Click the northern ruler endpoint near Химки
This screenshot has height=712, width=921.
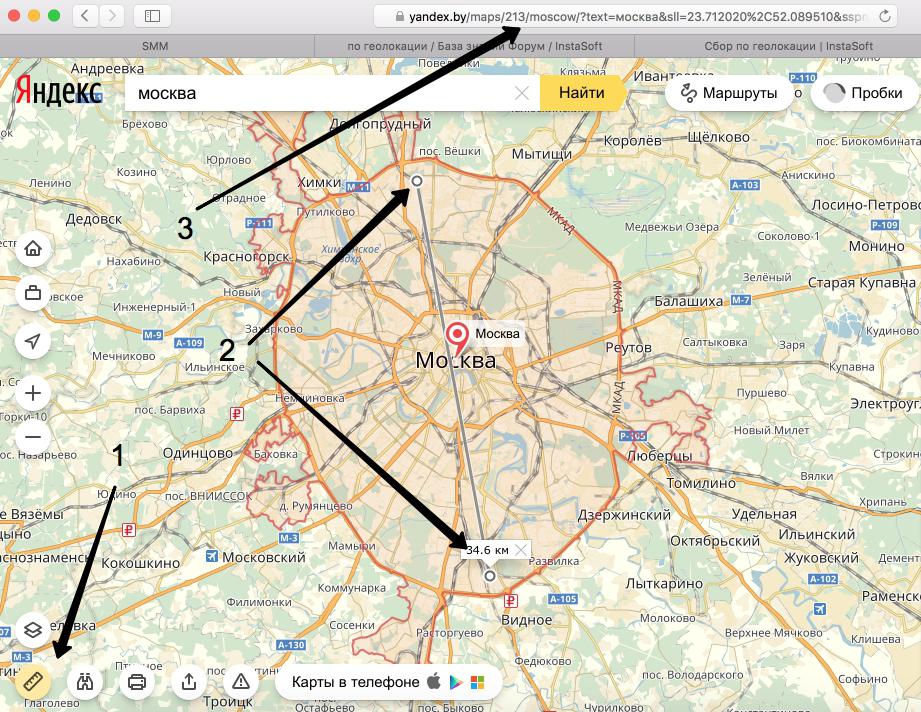(x=417, y=181)
